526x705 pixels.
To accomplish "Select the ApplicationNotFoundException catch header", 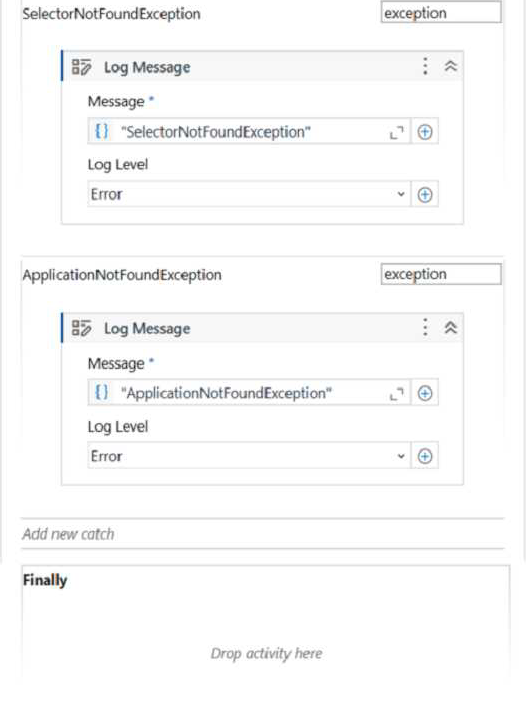I will [x=122, y=275].
